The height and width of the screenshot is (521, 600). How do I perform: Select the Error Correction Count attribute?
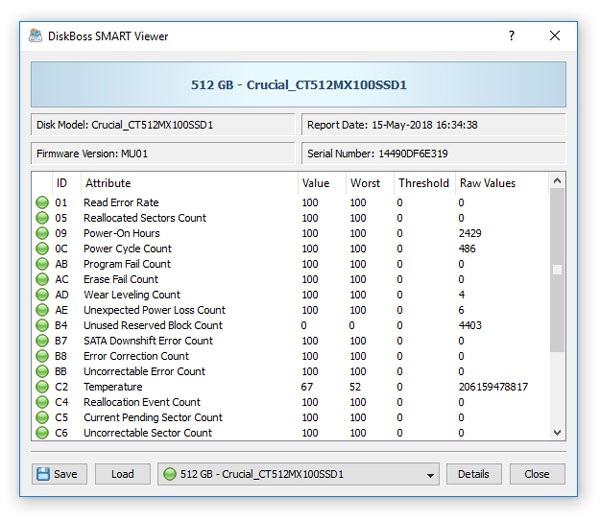pyautogui.click(x=136, y=356)
